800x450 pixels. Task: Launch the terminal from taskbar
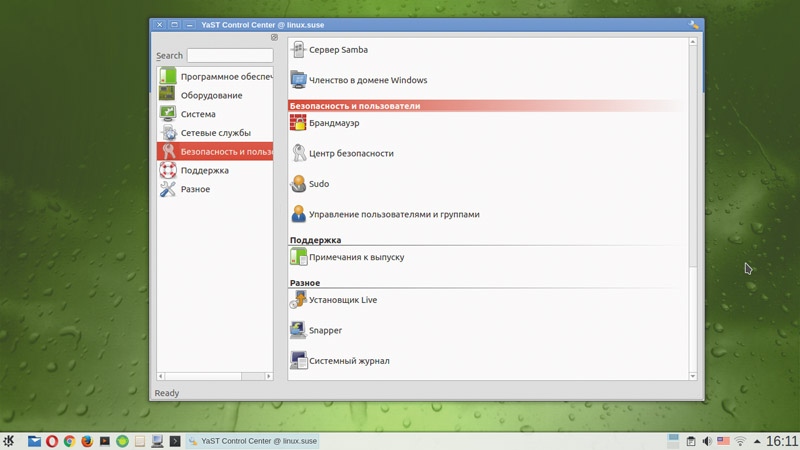pyautogui.click(x=175, y=441)
